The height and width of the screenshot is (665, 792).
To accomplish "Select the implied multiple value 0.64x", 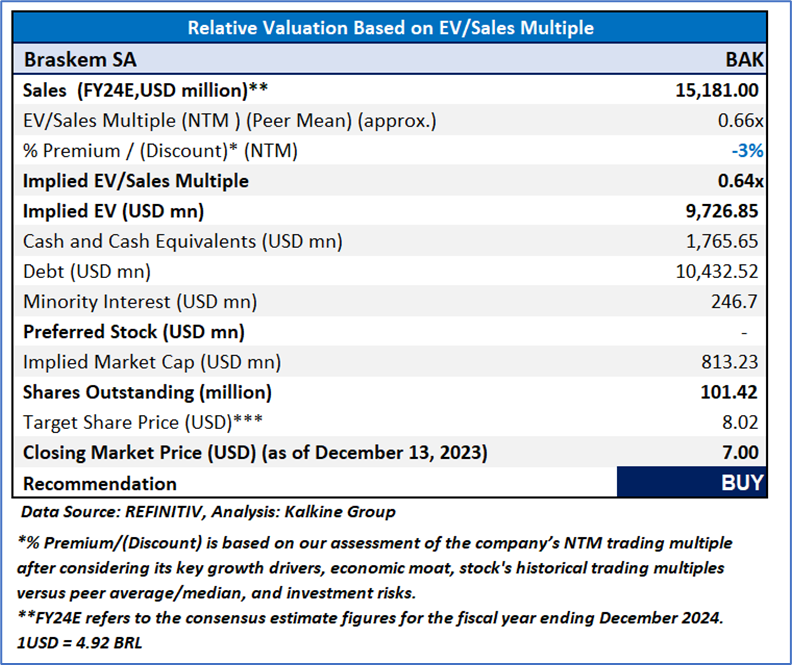I will (740, 181).
